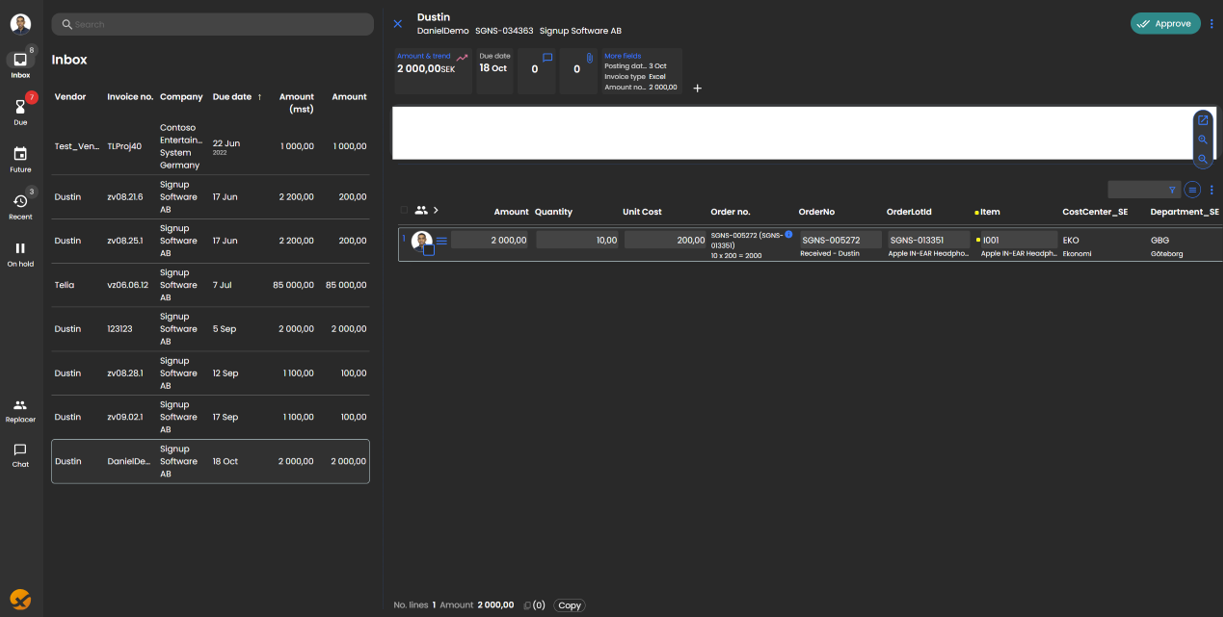Viewport: 1223px width, 617px height.
Task: Toggle the round line view button
Action: [1192, 190]
